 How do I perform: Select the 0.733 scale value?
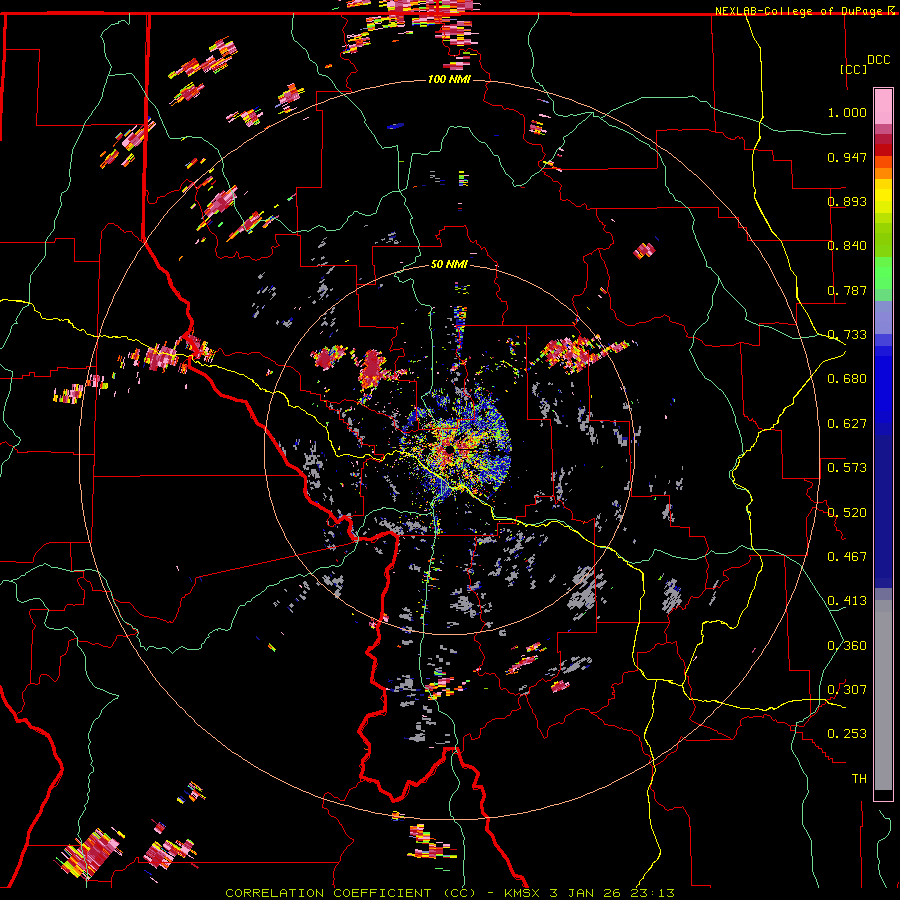(x=847, y=335)
